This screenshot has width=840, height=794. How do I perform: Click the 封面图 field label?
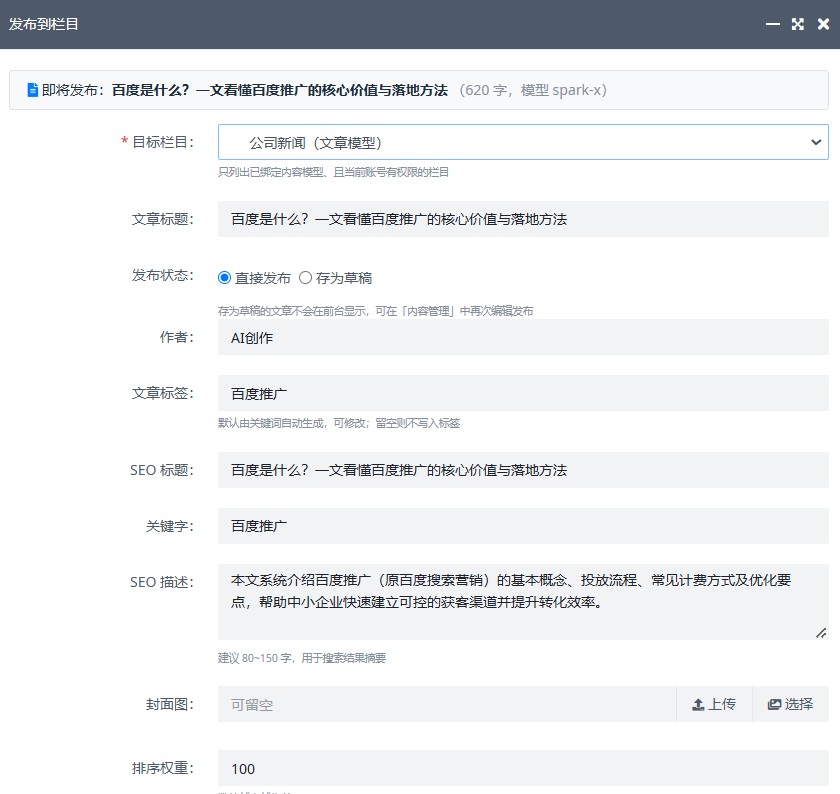(170, 704)
